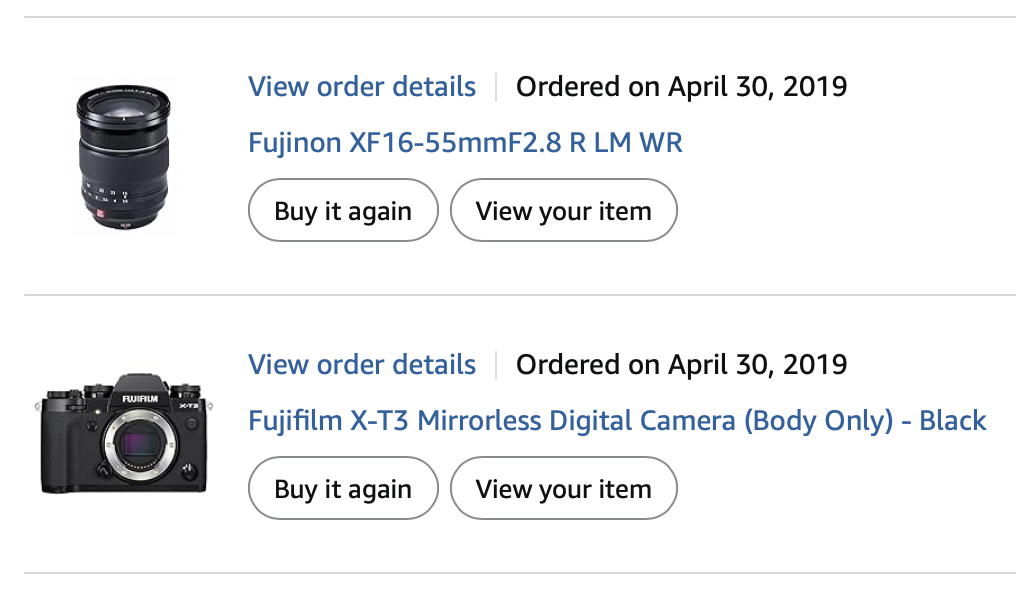Click the Fujifilm X-T3 camera thumbnail

tap(124, 434)
